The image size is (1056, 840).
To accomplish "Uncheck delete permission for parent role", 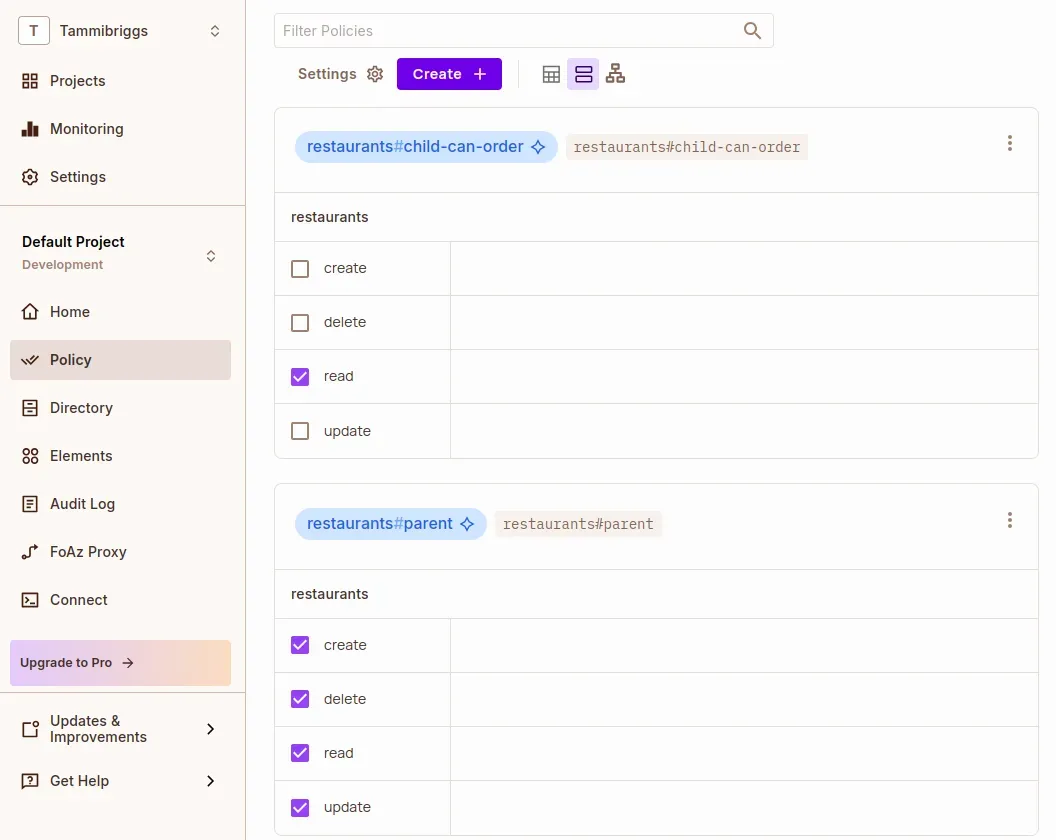I will click(x=300, y=699).
